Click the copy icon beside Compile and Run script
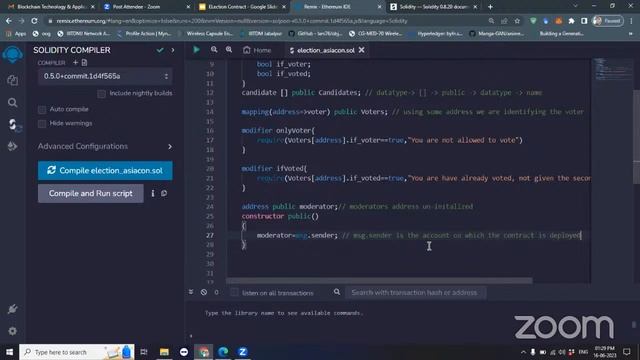 point(164,193)
